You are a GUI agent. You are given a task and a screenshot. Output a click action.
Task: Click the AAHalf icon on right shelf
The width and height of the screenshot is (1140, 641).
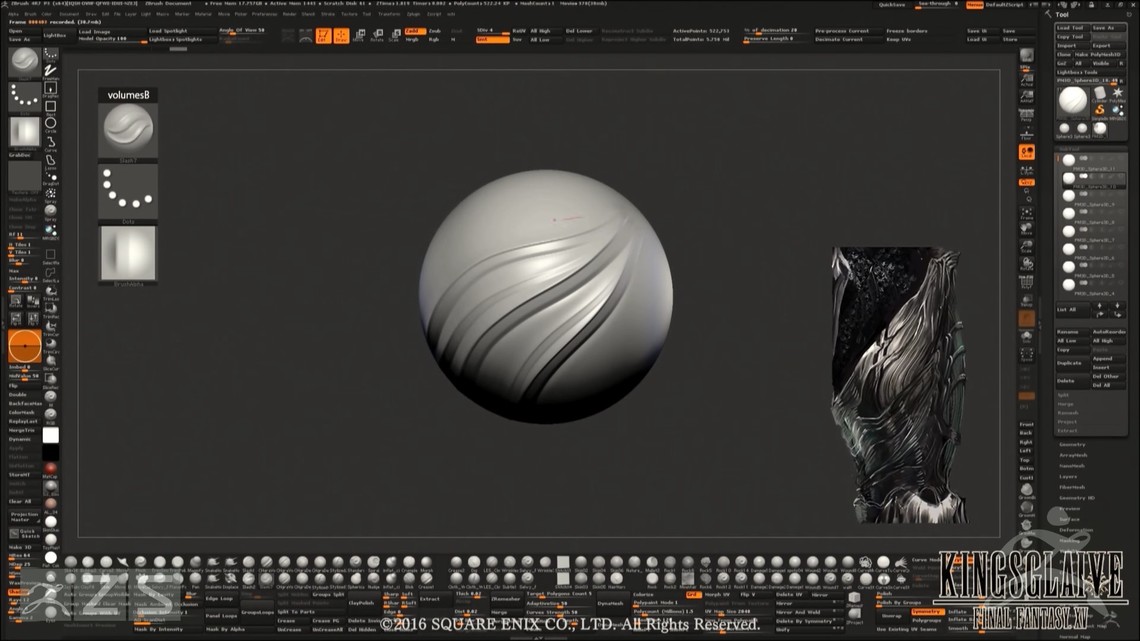coord(1027,97)
